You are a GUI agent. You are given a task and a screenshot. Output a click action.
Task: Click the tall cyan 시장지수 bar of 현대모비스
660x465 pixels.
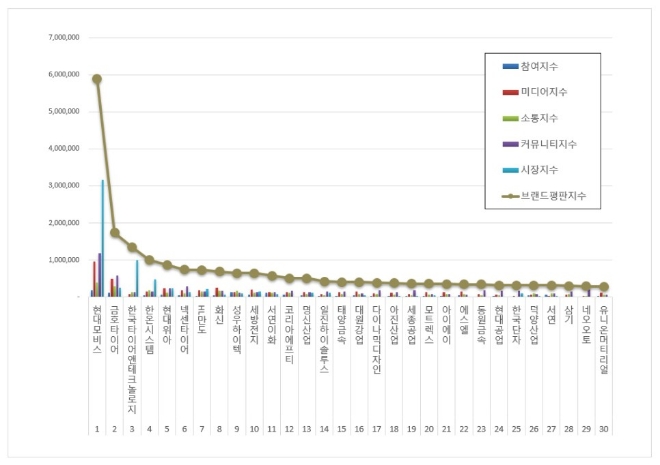(x=103, y=240)
